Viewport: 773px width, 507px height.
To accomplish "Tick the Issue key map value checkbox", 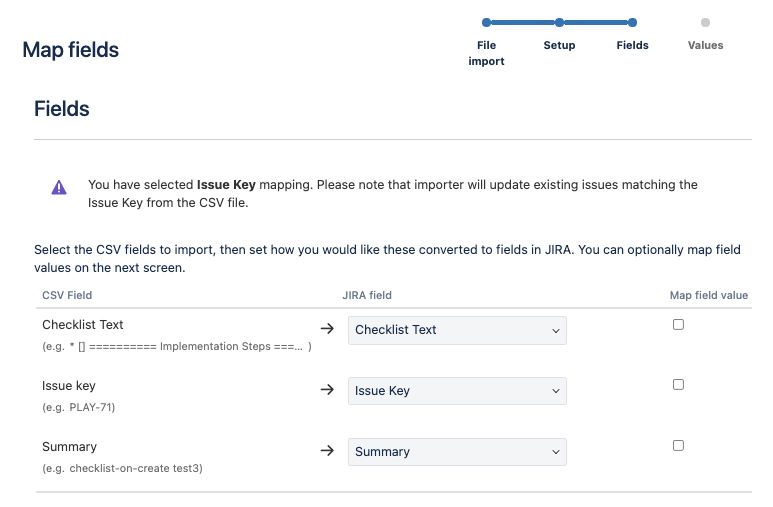I will click(678, 384).
